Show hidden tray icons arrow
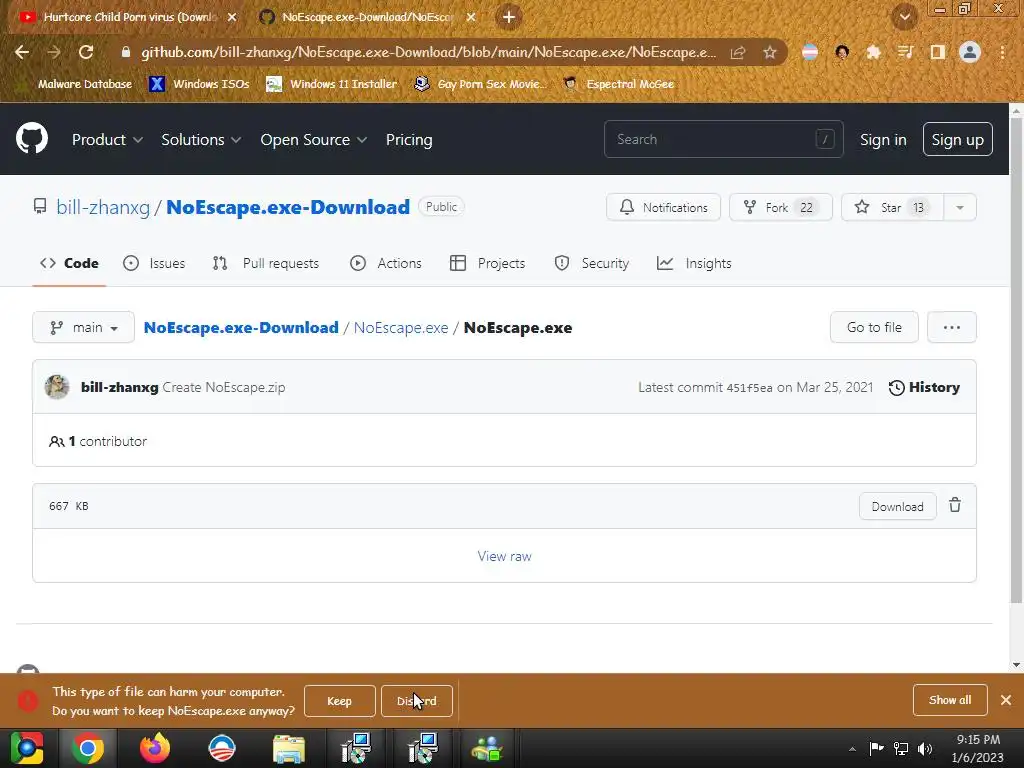 click(852, 748)
